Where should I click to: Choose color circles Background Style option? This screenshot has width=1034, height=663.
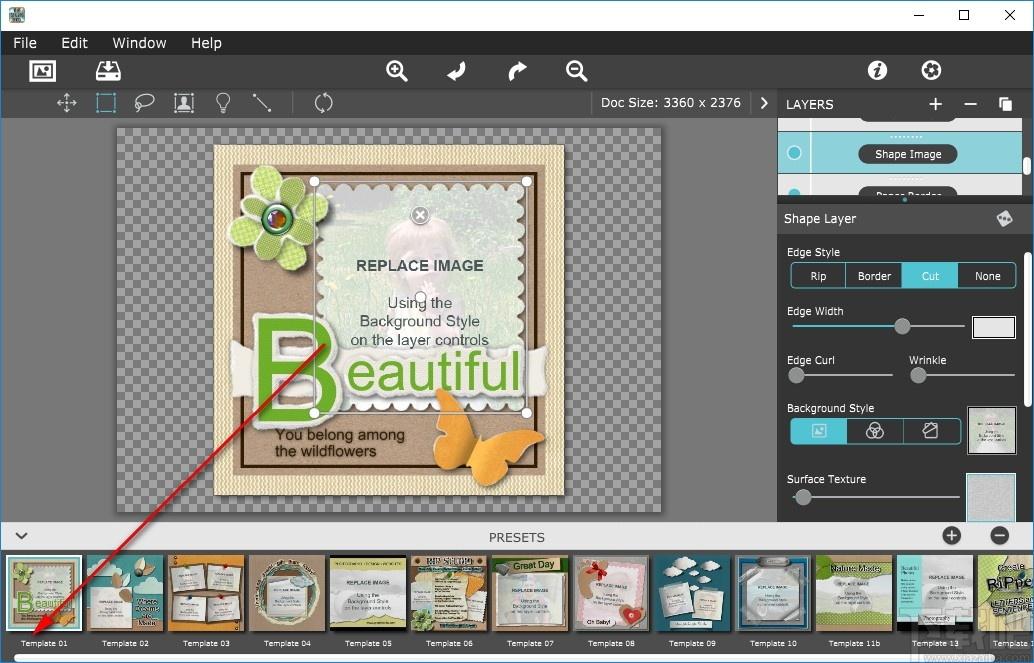[874, 431]
